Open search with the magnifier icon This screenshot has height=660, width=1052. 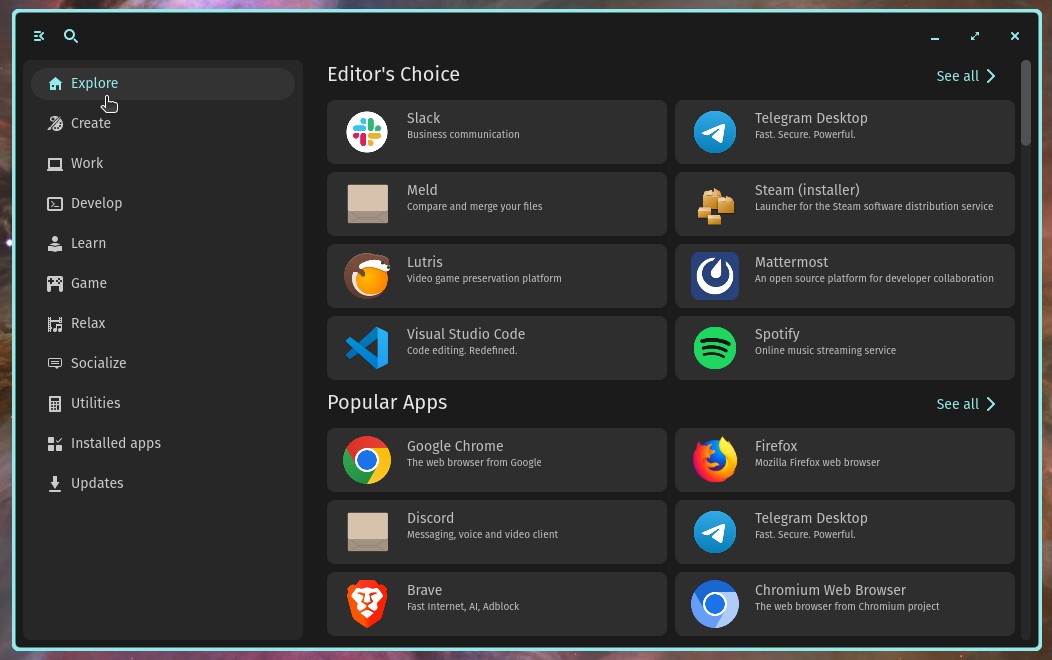click(70, 36)
